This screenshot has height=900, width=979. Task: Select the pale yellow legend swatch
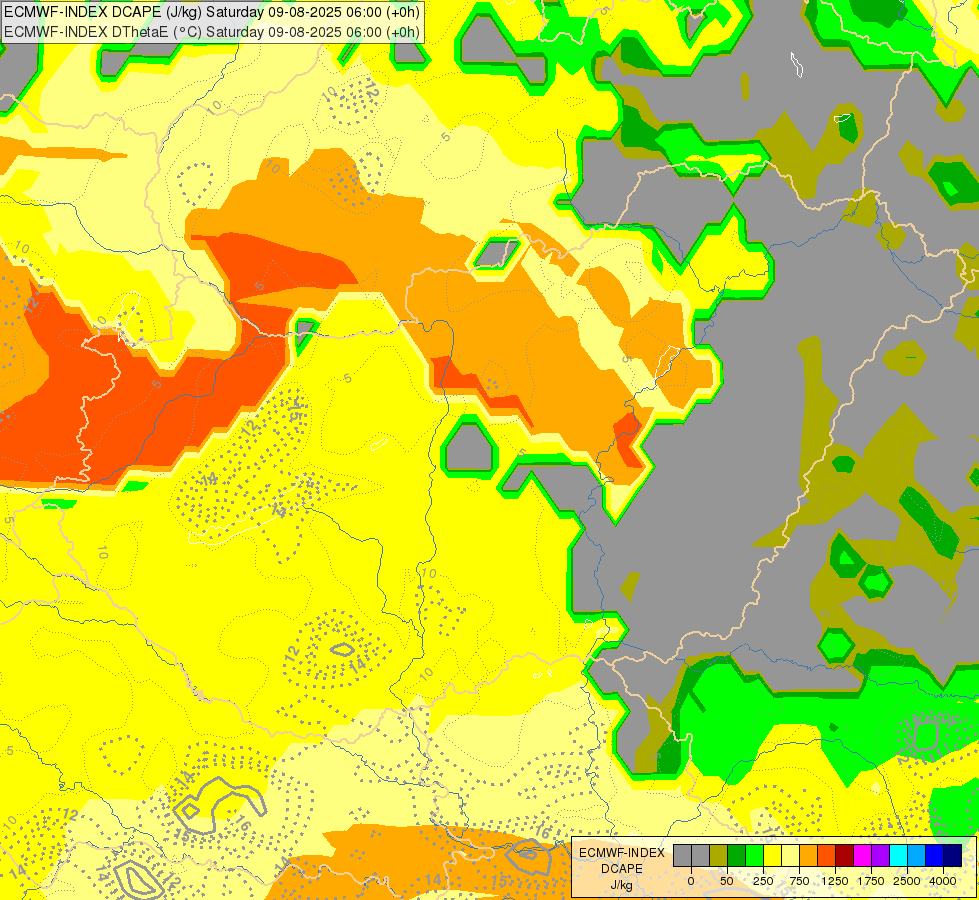pos(791,856)
